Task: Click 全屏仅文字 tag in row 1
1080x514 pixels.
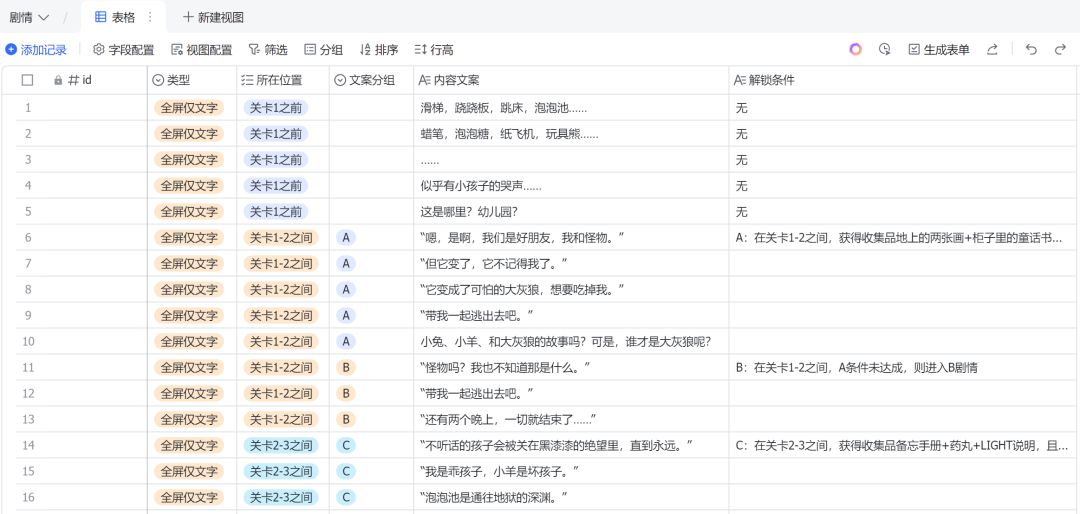Action: (x=189, y=107)
